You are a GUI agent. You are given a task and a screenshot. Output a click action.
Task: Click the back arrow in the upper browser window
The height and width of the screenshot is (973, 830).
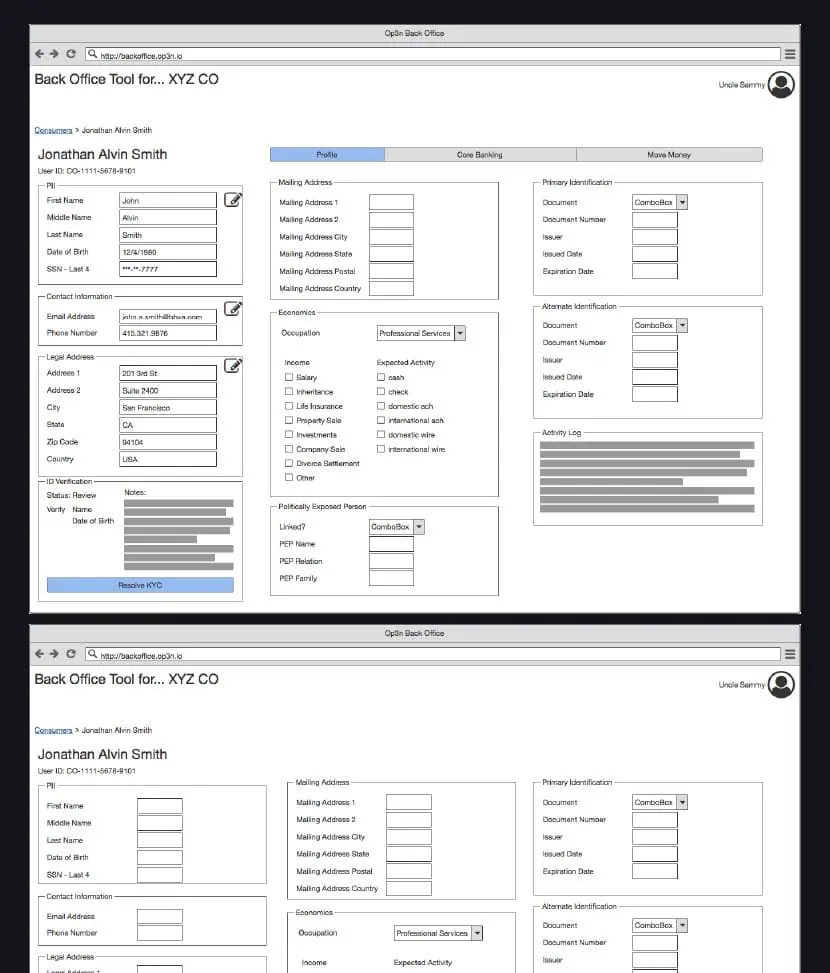pos(39,54)
